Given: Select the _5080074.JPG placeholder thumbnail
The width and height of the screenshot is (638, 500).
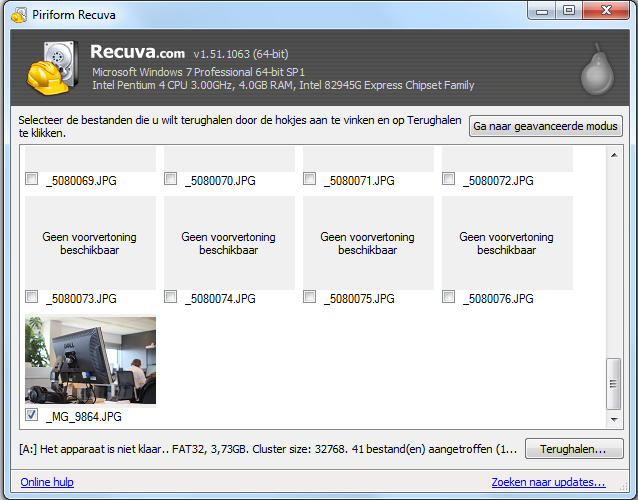Looking at the screenshot, I should coord(229,243).
